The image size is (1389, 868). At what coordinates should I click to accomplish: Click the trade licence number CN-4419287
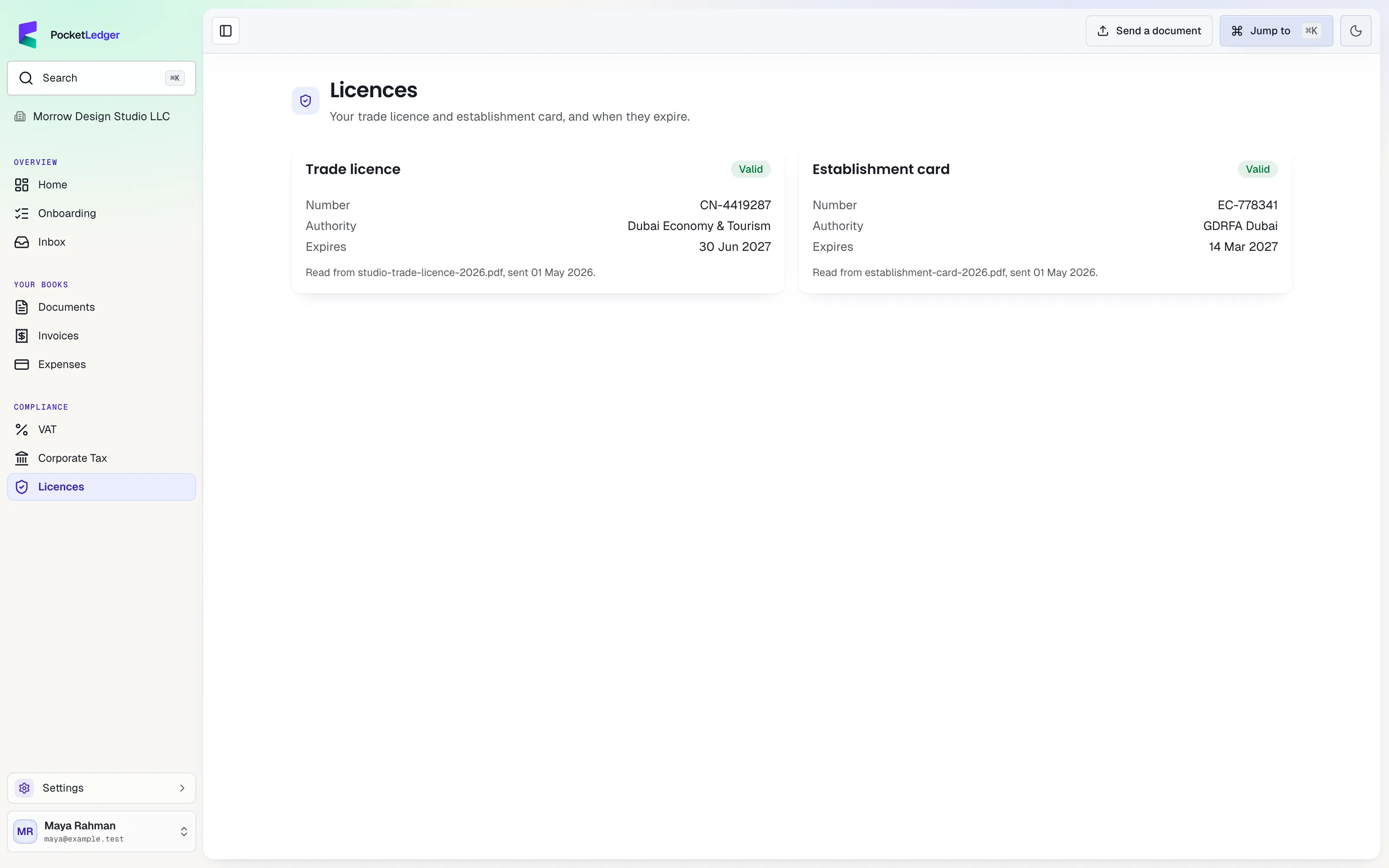[x=735, y=205]
